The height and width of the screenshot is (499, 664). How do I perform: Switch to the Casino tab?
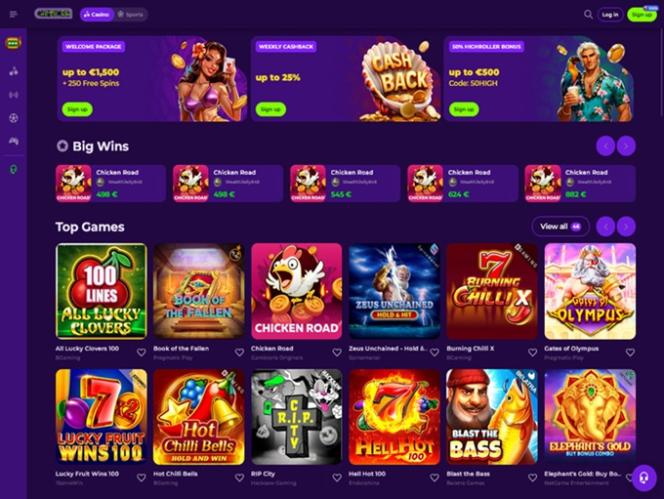click(97, 14)
